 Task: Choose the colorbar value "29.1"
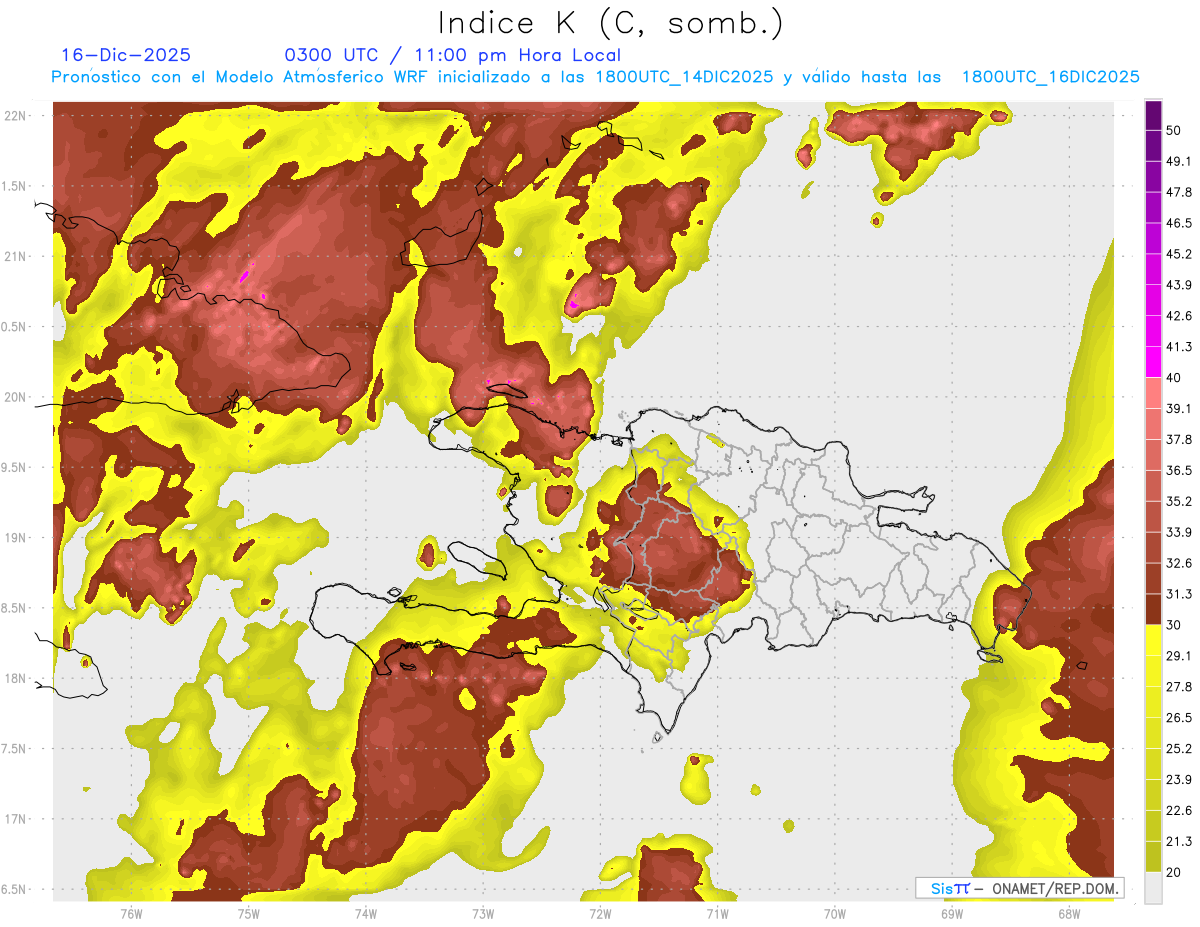pos(1178,656)
